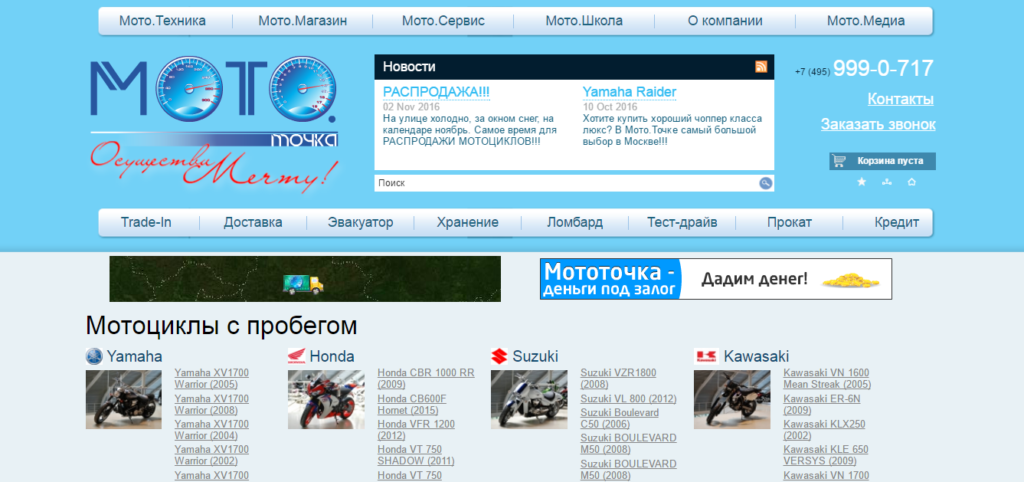Go to the Эвакуатор section
This screenshot has width=1024, height=482.
[x=360, y=222]
